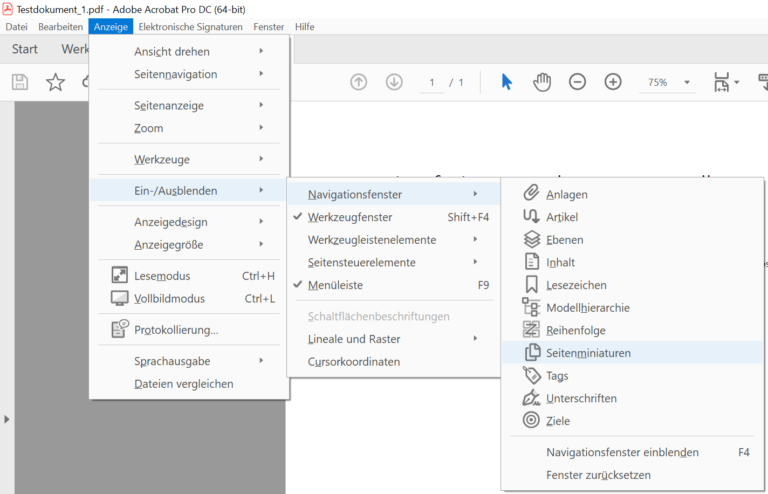Click the Lesezeichen bookmark icon

pos(531,284)
